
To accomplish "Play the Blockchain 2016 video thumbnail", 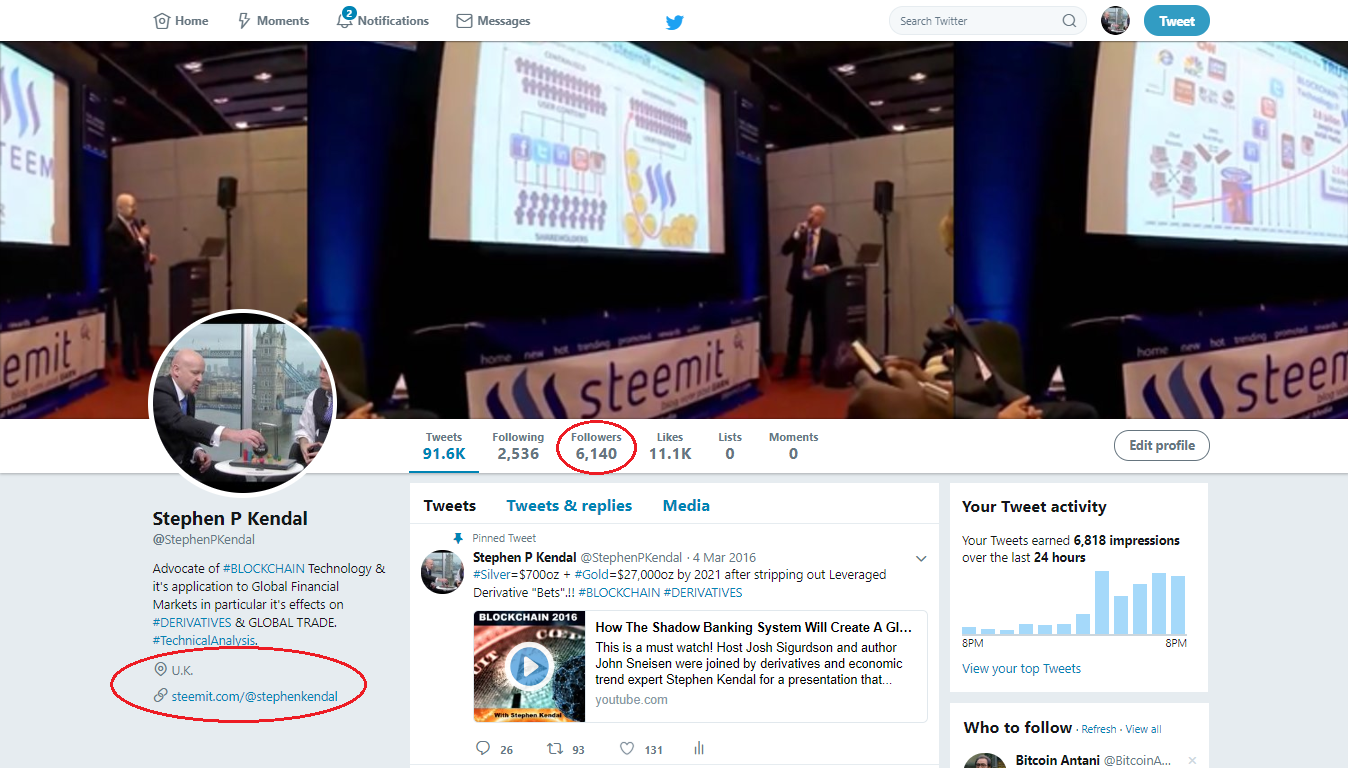I will 530,666.
